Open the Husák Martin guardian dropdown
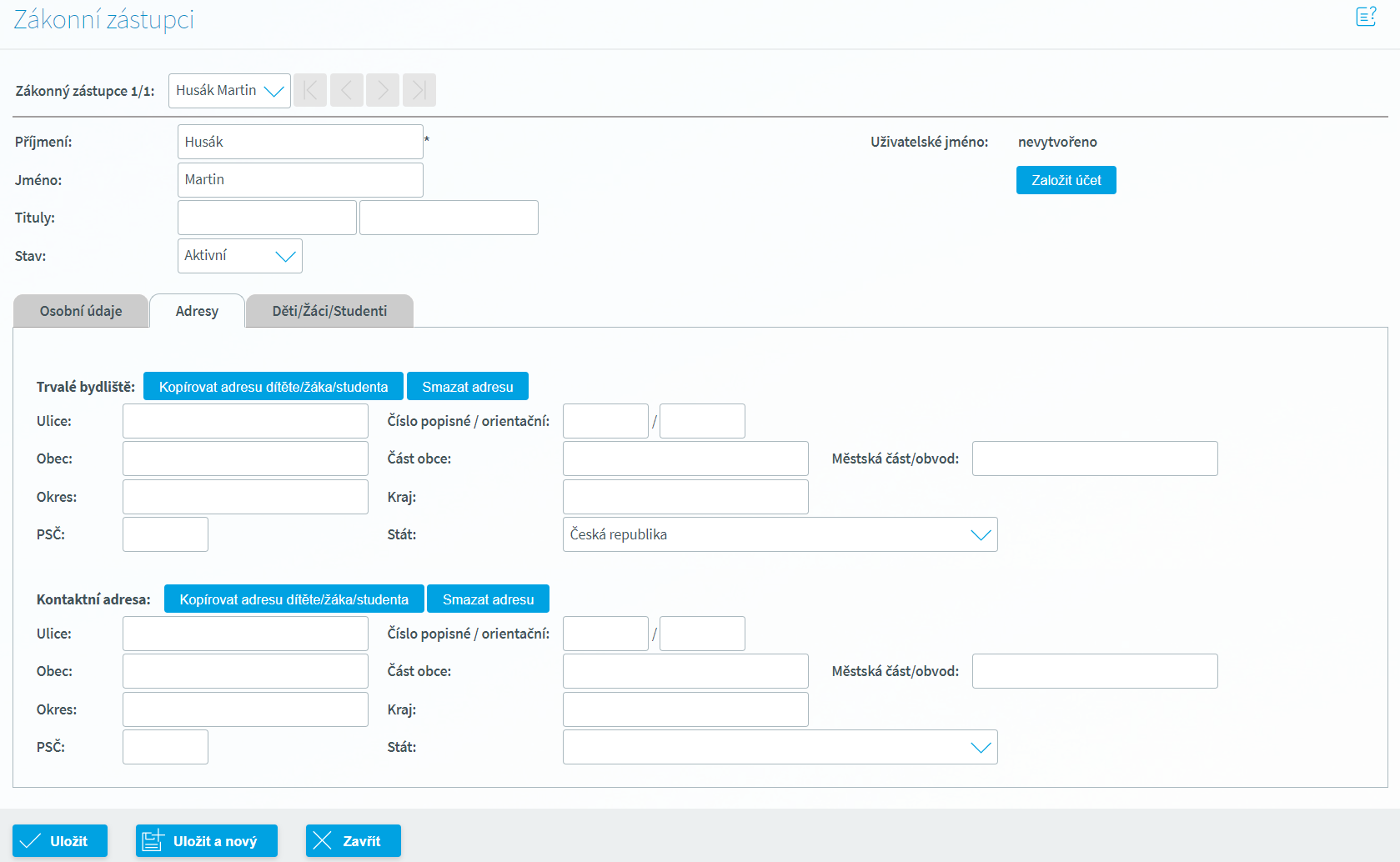1400x862 pixels. [229, 91]
